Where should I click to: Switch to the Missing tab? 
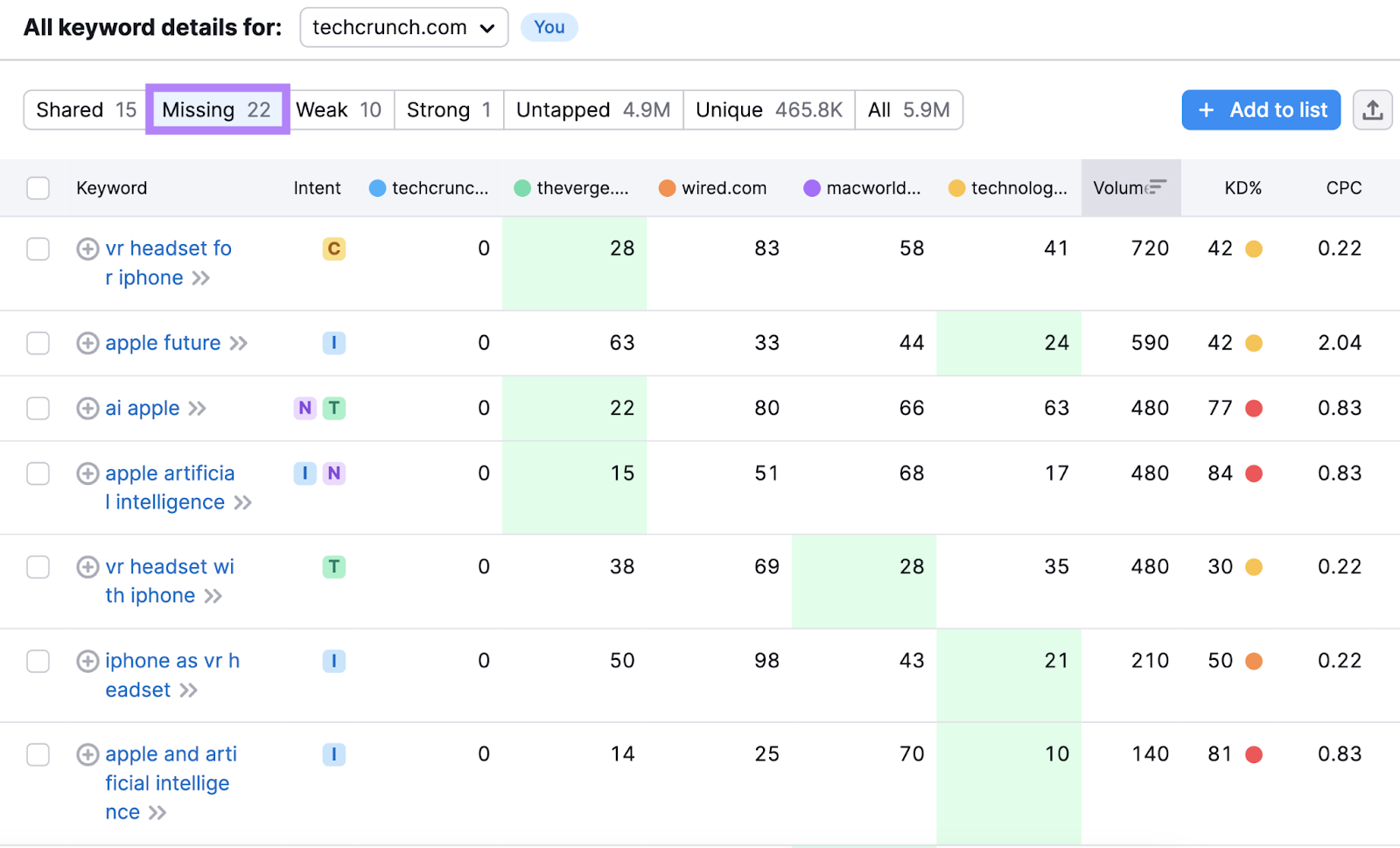(x=217, y=109)
